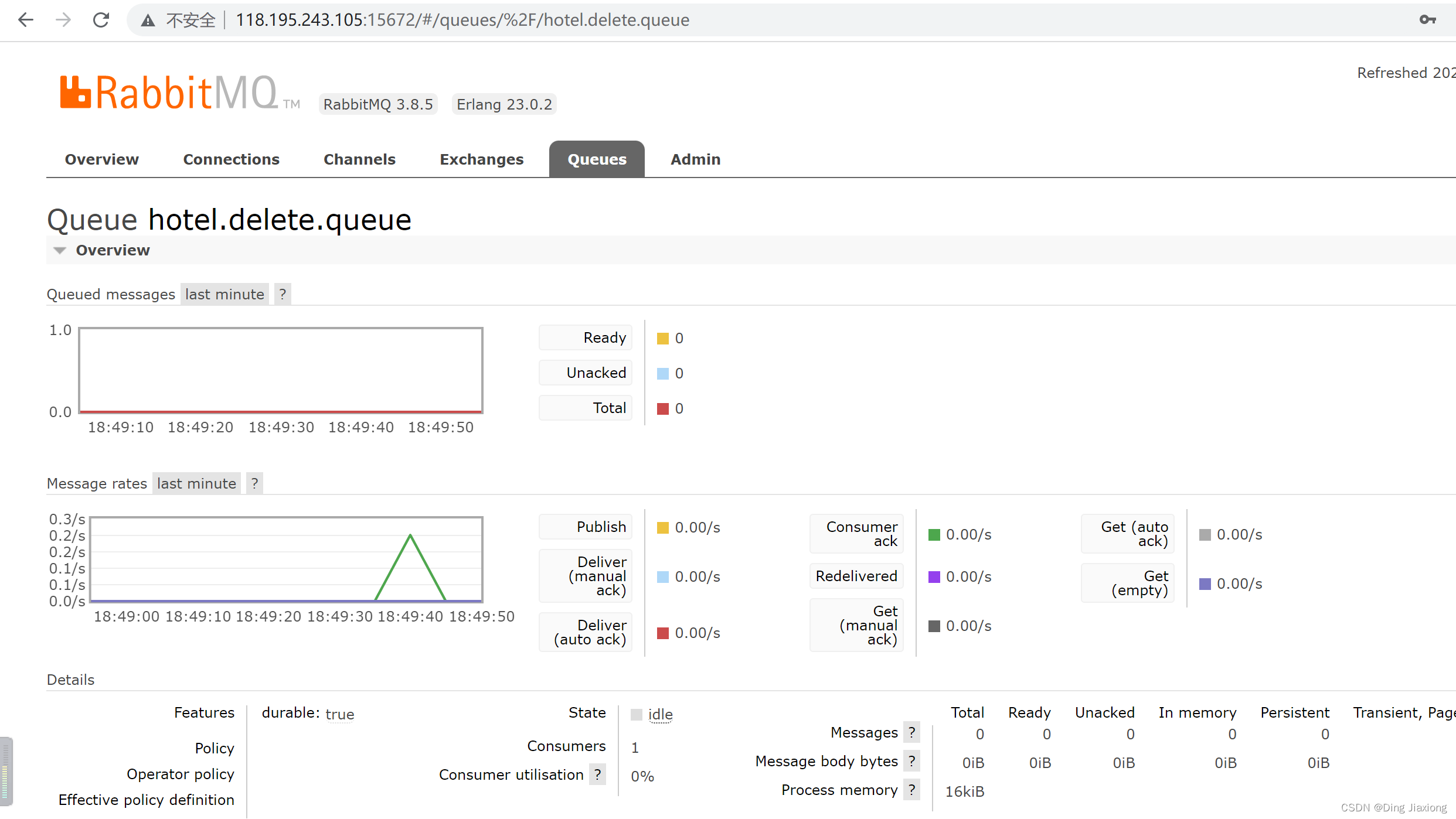Change Queued messages 'last minute' range
The image size is (1456, 819).
(x=224, y=294)
